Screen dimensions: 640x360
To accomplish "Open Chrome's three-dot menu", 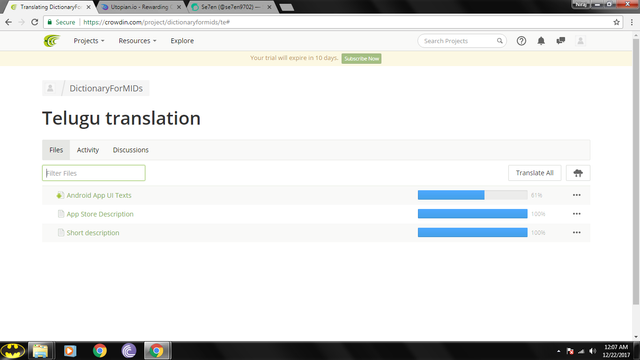I will (x=631, y=22).
